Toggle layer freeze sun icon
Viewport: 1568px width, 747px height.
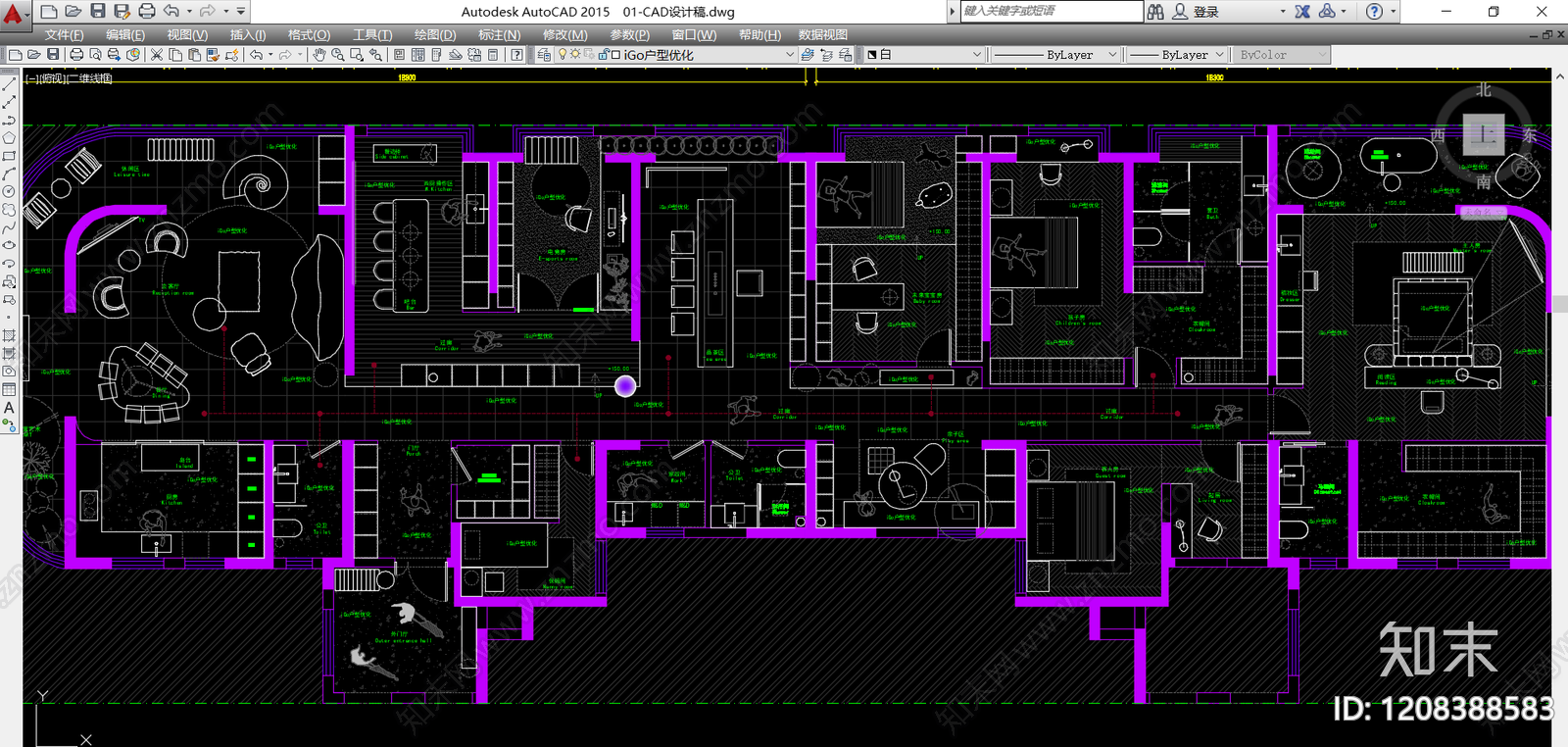[x=575, y=55]
